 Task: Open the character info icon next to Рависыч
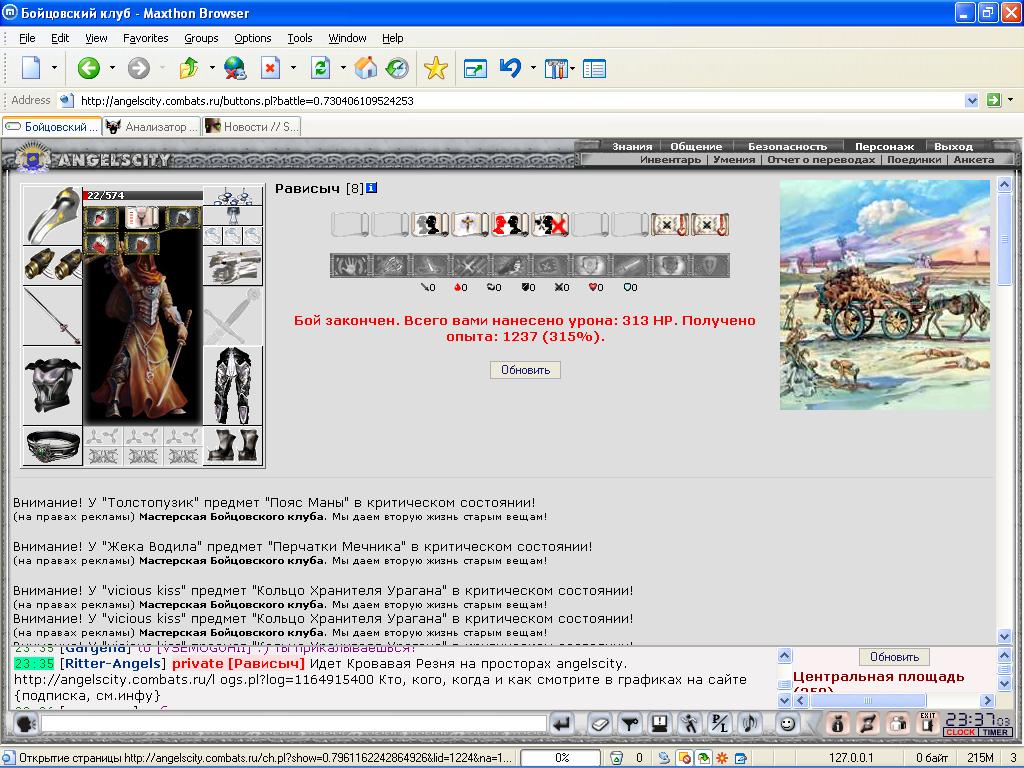point(372,188)
